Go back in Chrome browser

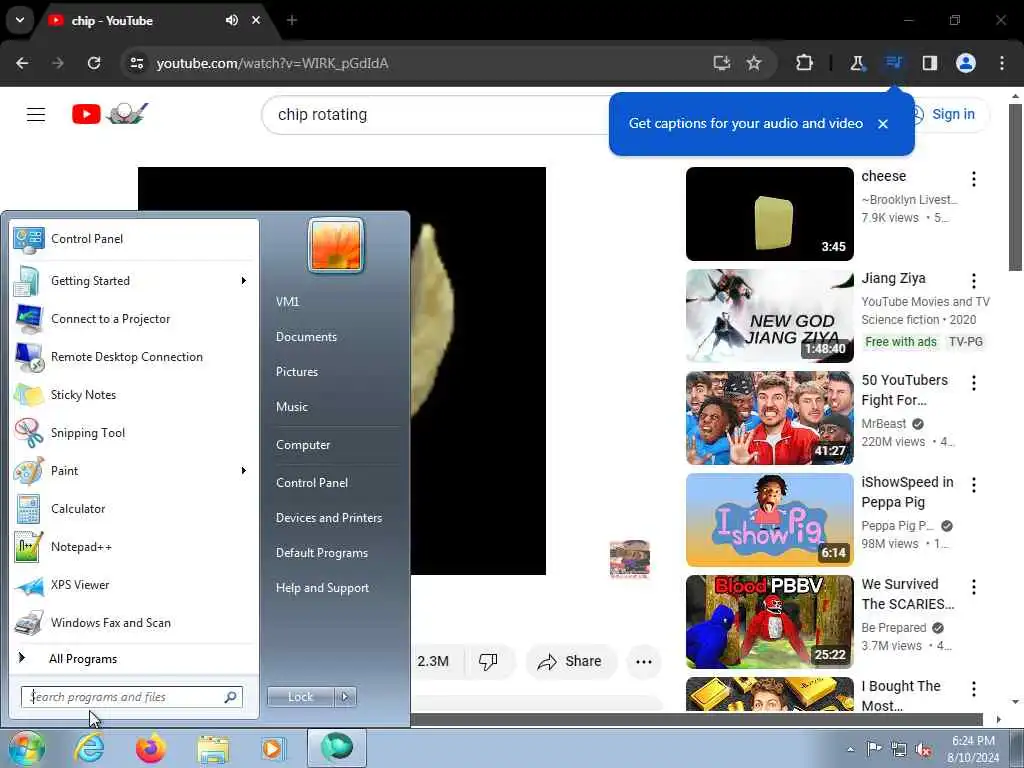[22, 63]
